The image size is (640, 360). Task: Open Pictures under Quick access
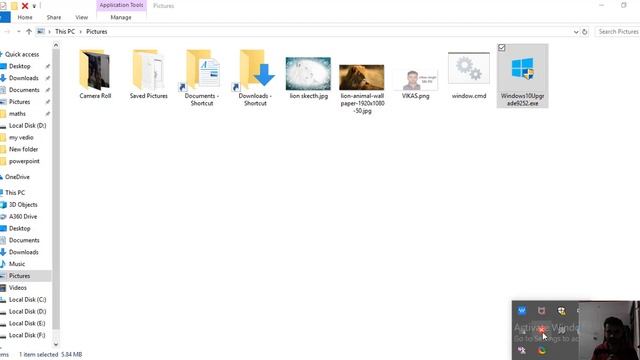tap(19, 102)
